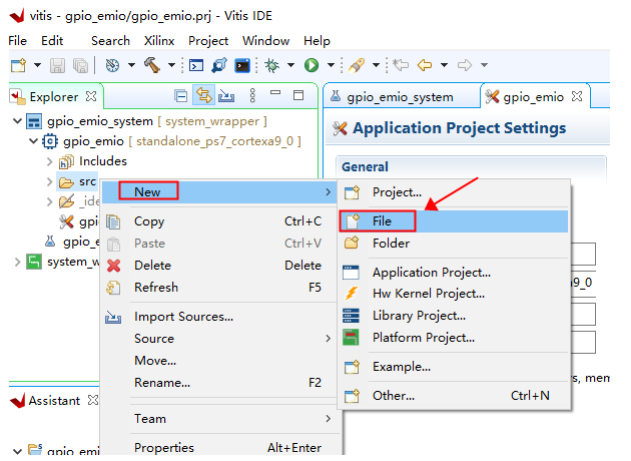Open the Debug dropdown arrow
The width and height of the screenshot is (631, 461).
click(291, 65)
